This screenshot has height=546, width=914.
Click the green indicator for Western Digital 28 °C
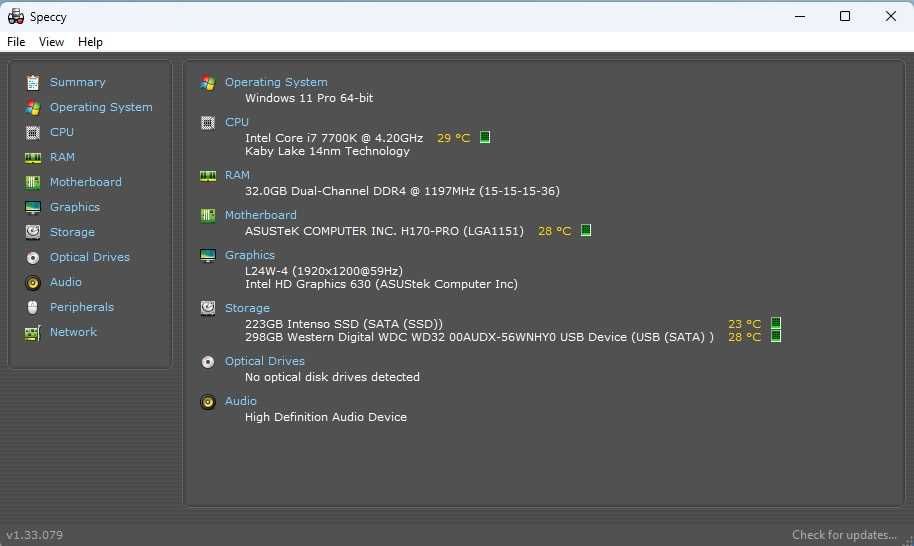(x=776, y=336)
